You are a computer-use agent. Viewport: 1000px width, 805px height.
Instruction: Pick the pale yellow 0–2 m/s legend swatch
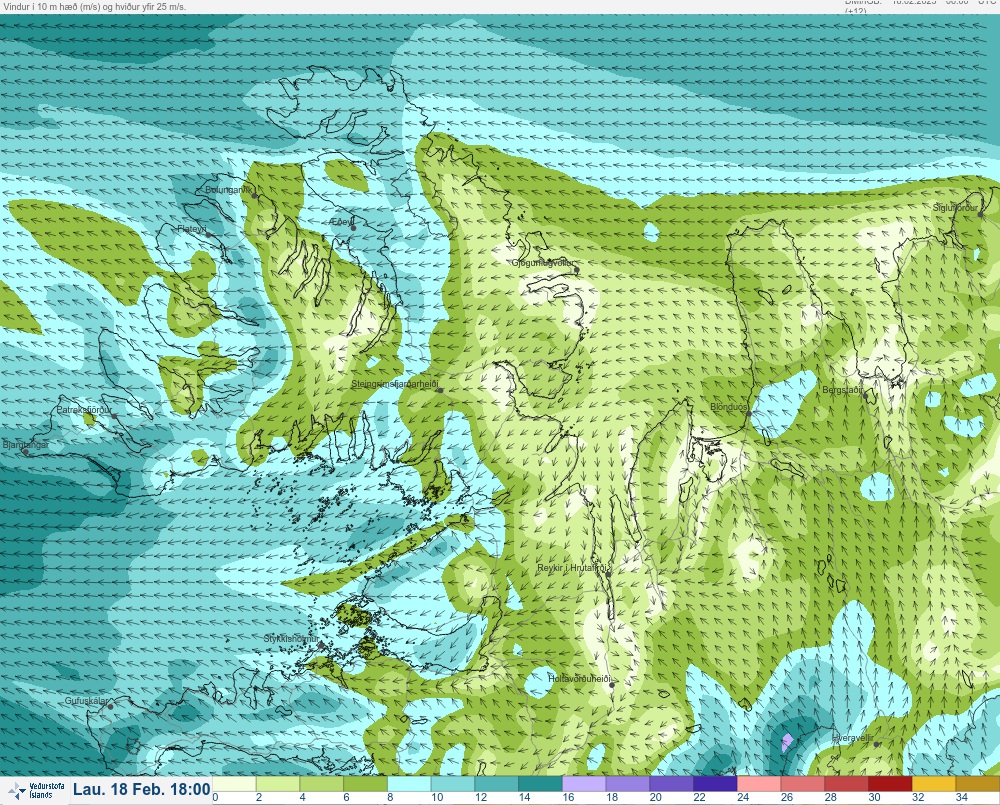click(x=234, y=783)
